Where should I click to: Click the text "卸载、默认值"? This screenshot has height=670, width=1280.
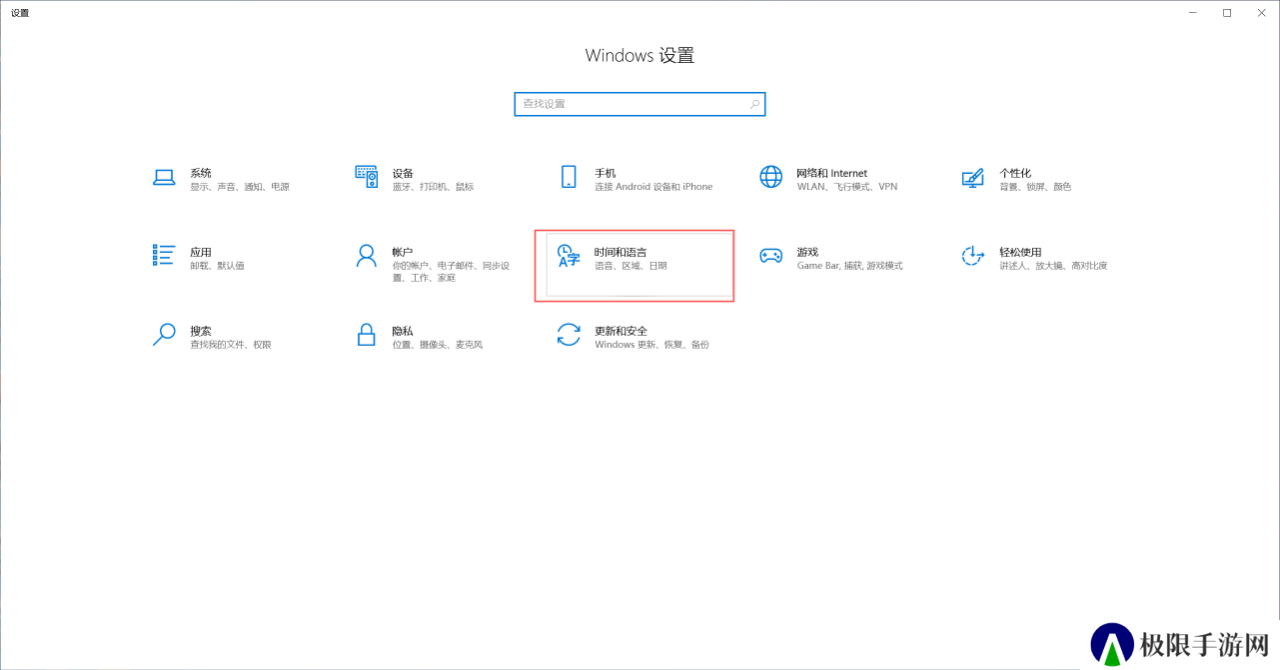[x=217, y=266]
